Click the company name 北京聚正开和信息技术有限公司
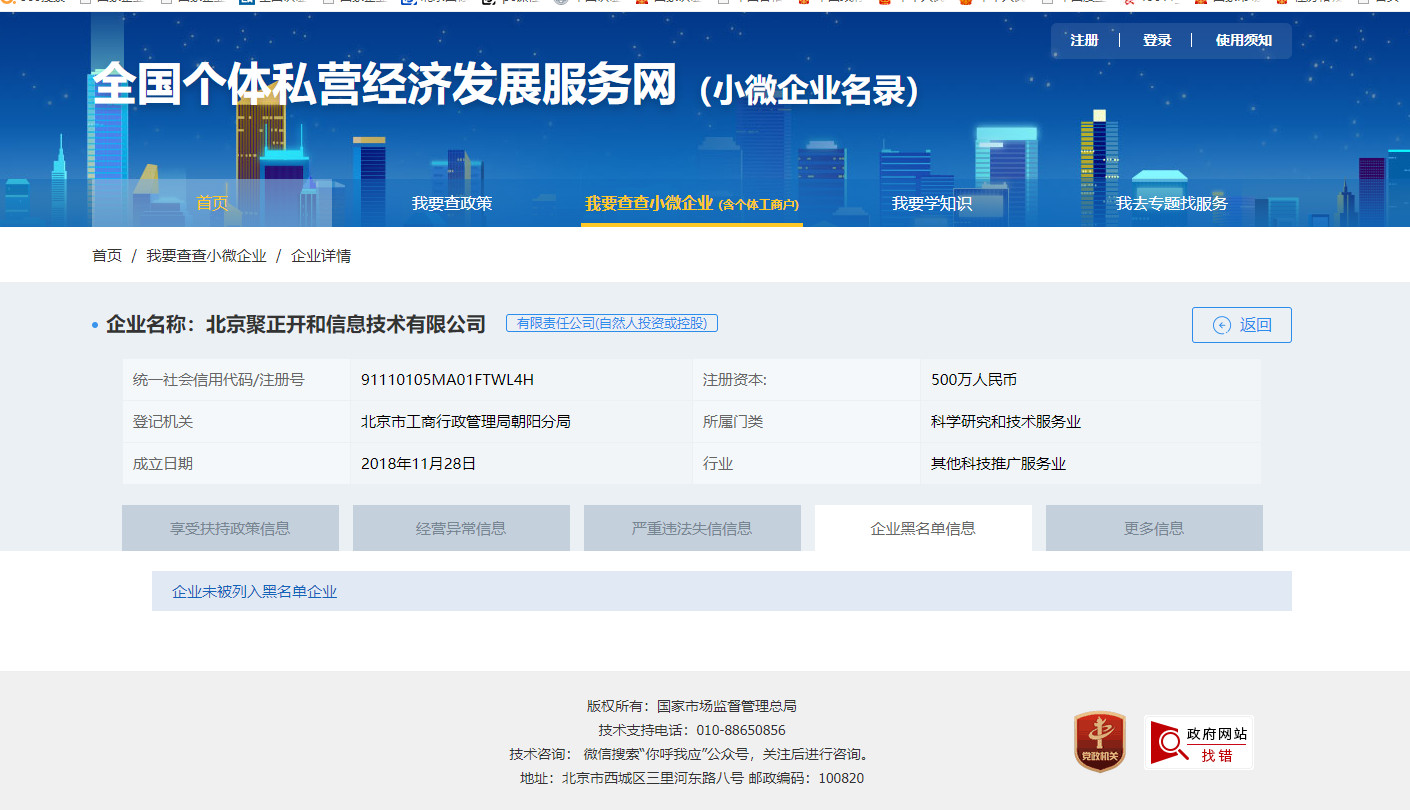Viewport: 1410px width, 810px height. (x=346, y=324)
